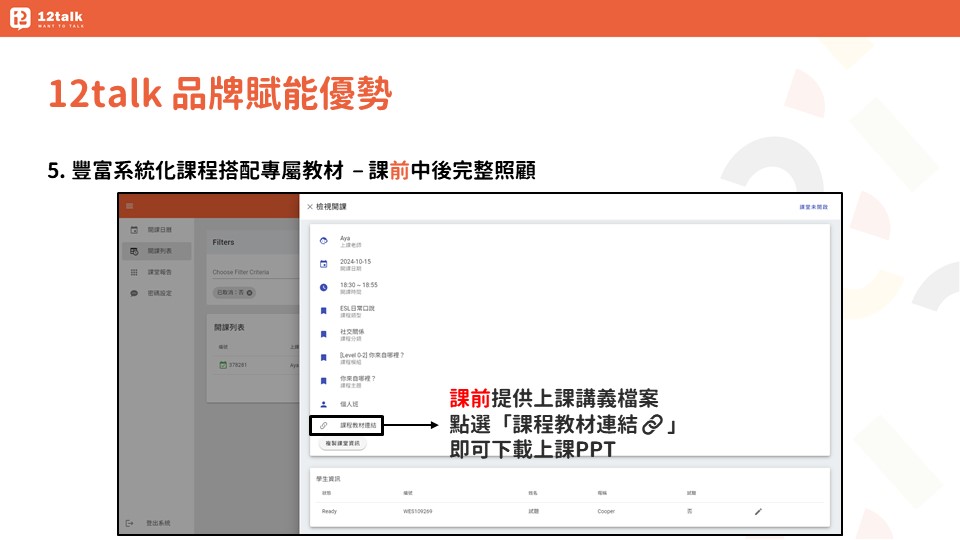Screen dimensions: 960x540
Task: Close the 檢視開課 panel with the X
Action: click(310, 207)
